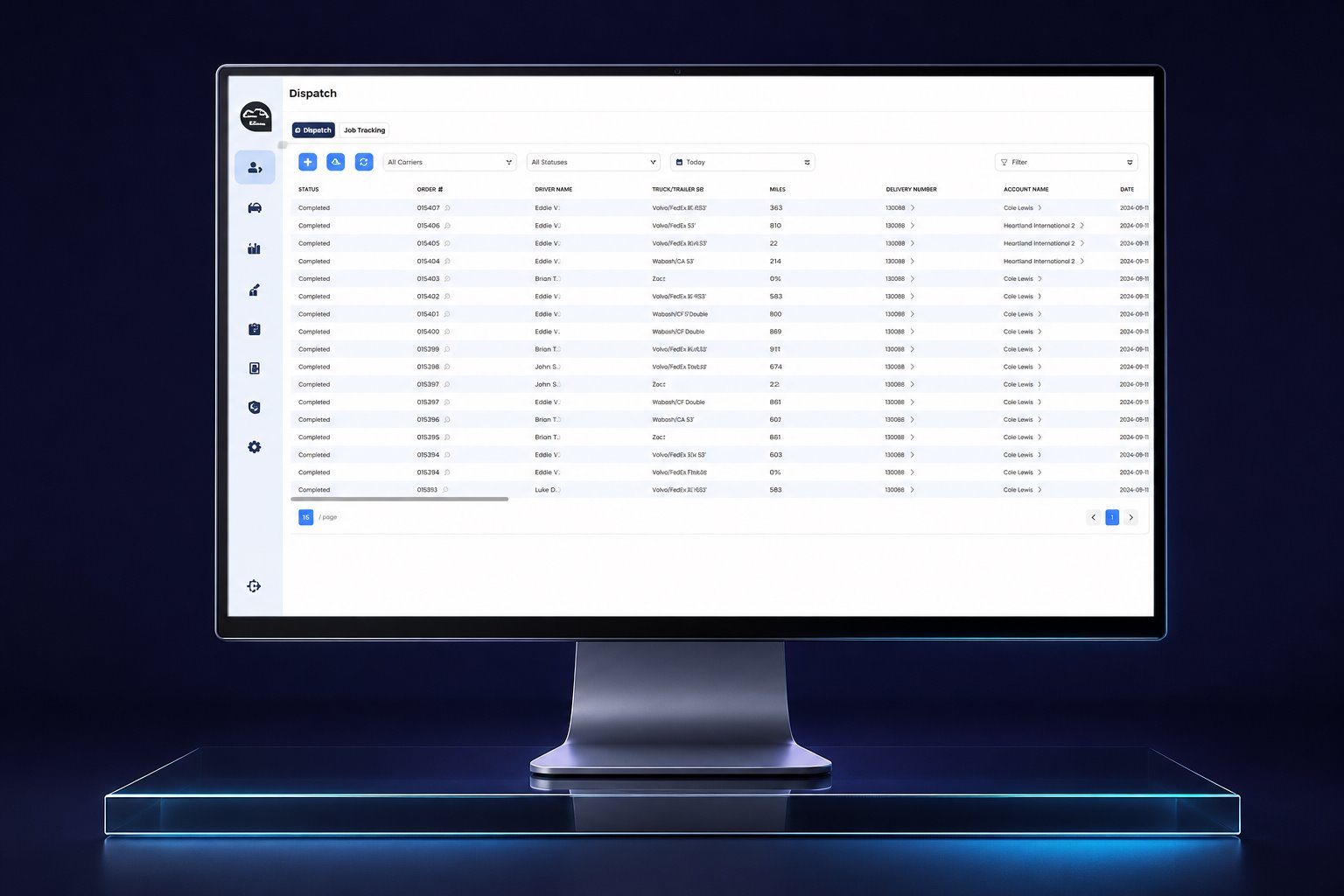
Task: Open the All Carriers dropdown
Action: click(450, 162)
